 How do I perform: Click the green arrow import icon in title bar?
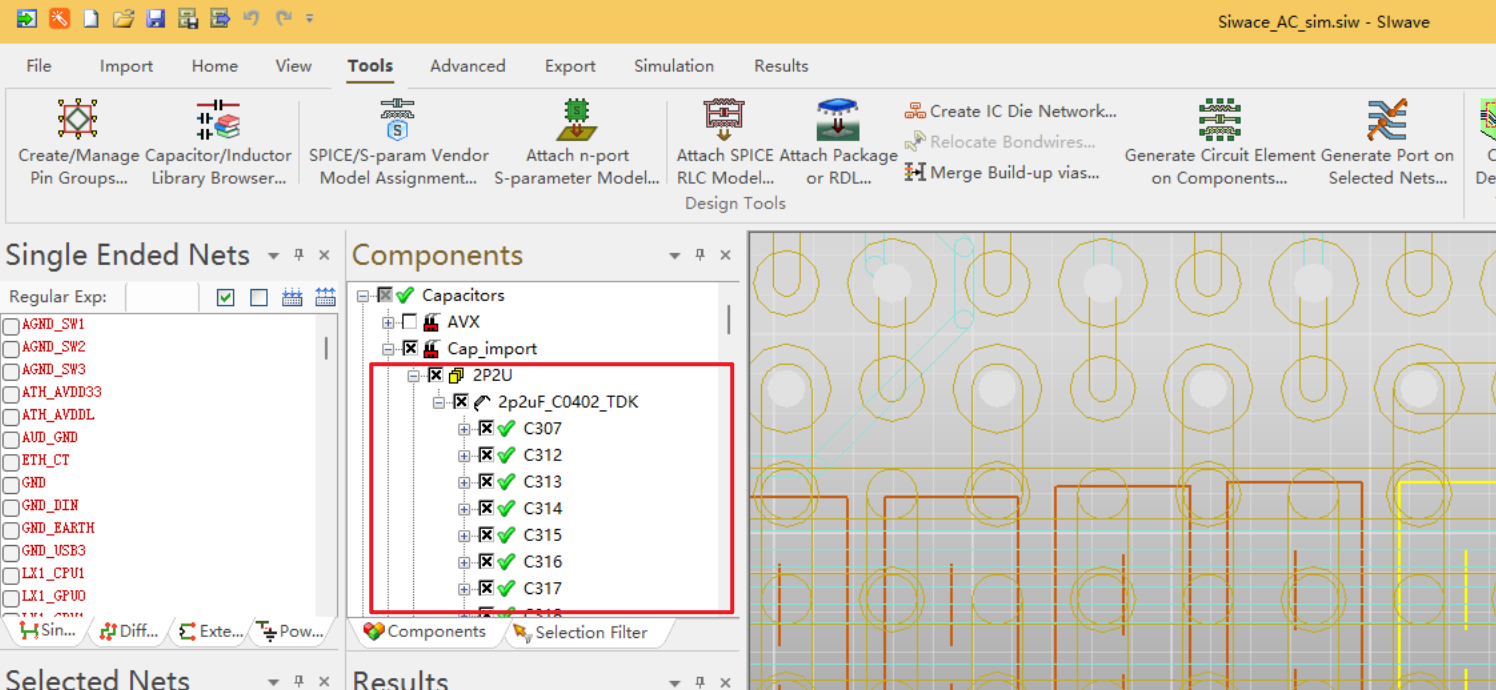pyautogui.click(x=26, y=18)
